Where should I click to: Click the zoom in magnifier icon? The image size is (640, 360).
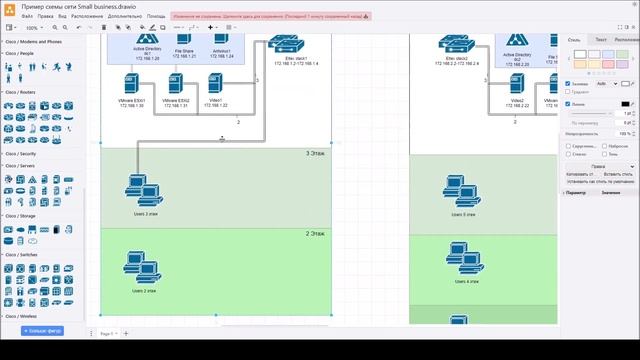pos(55,27)
